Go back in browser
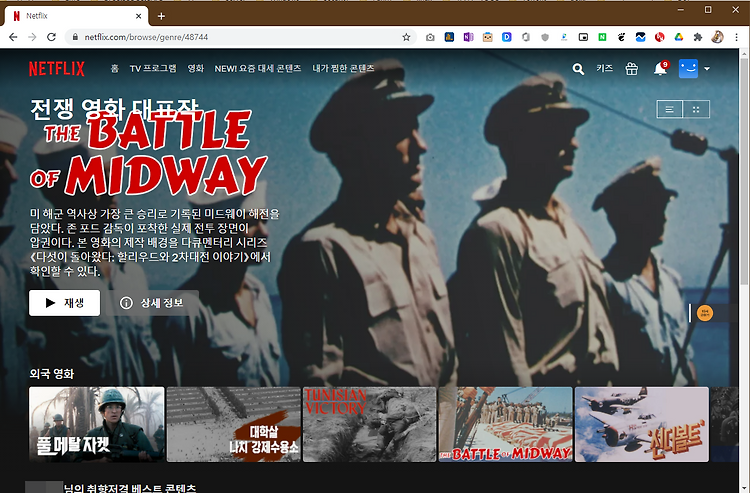This screenshot has height=493, width=750. point(13,37)
